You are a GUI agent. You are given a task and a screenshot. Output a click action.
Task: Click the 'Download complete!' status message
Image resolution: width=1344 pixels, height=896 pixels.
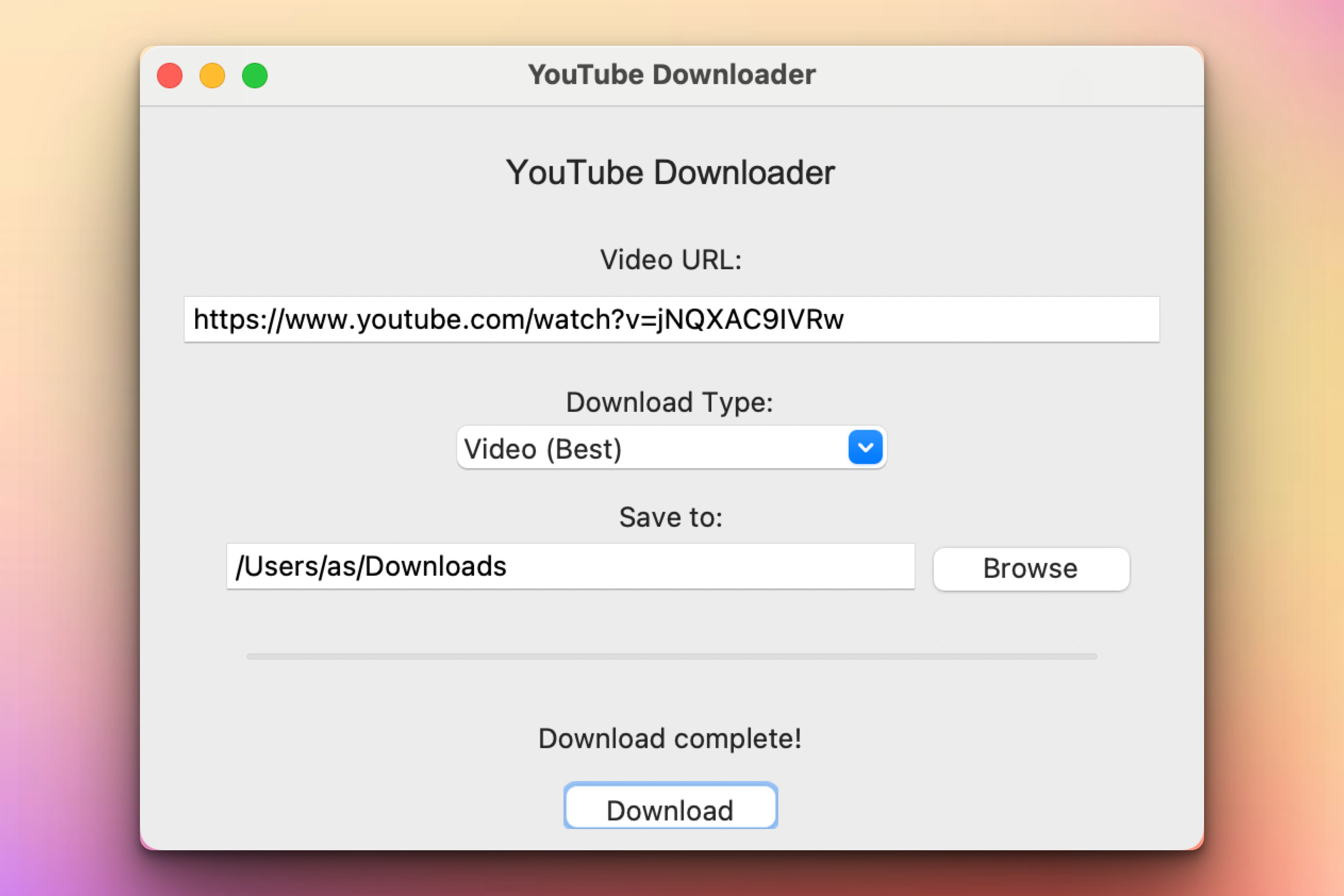point(670,739)
